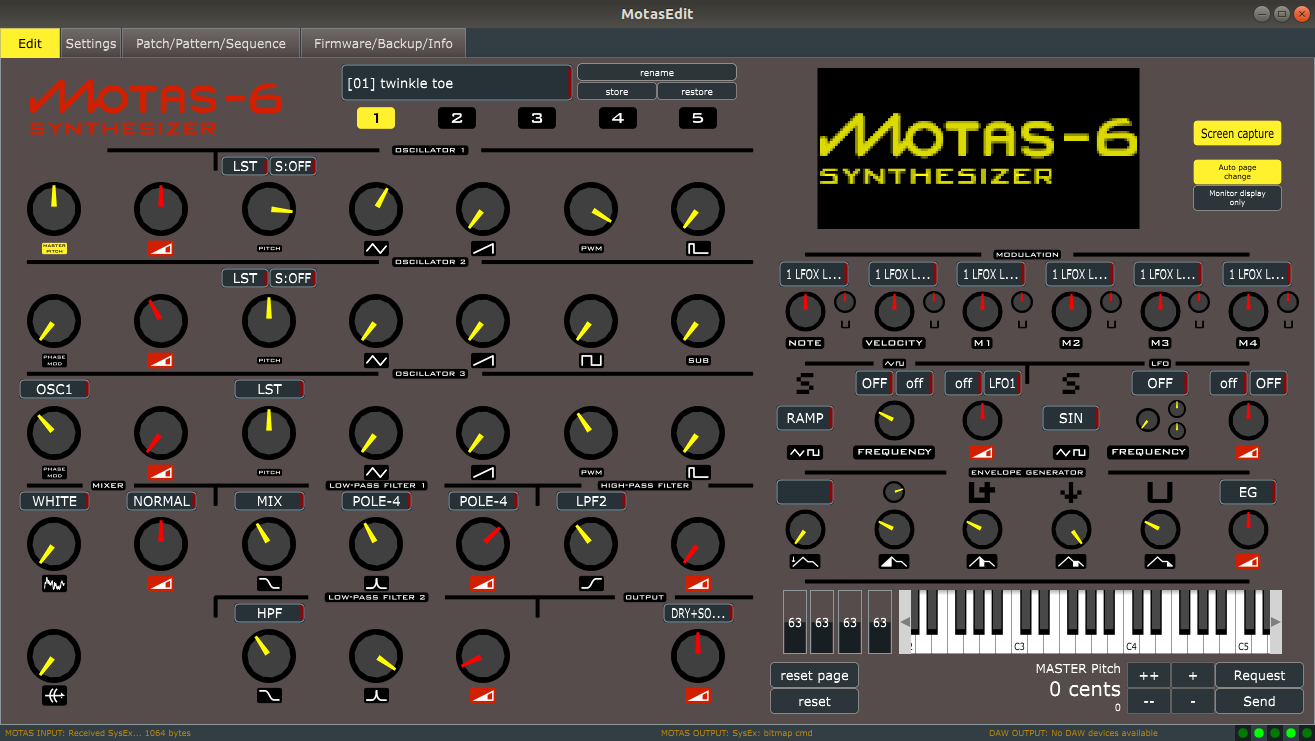Toggle S:OFF sync in Oscillator 1
This screenshot has height=741, width=1315.
293,166
